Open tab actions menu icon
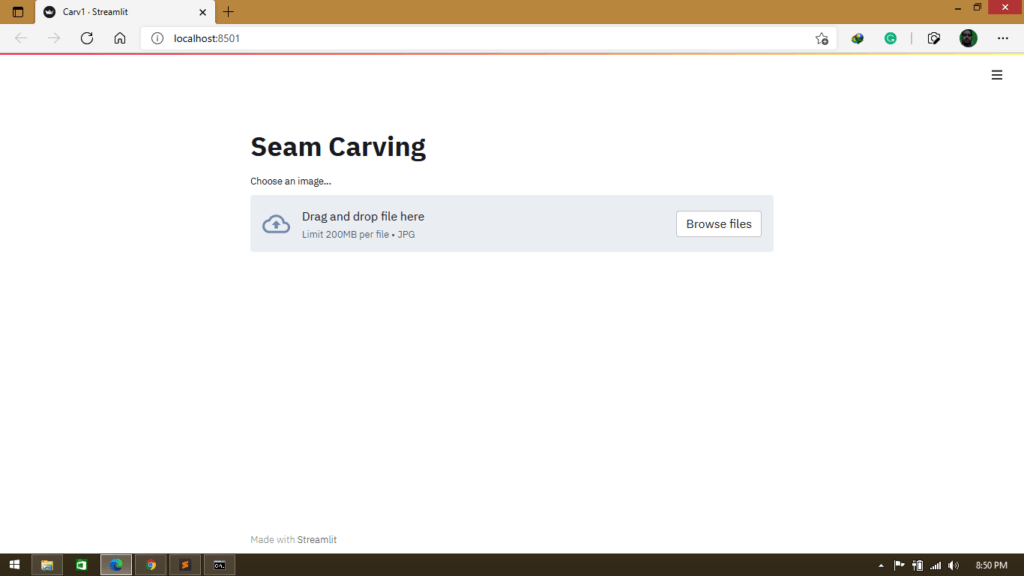 (17, 12)
